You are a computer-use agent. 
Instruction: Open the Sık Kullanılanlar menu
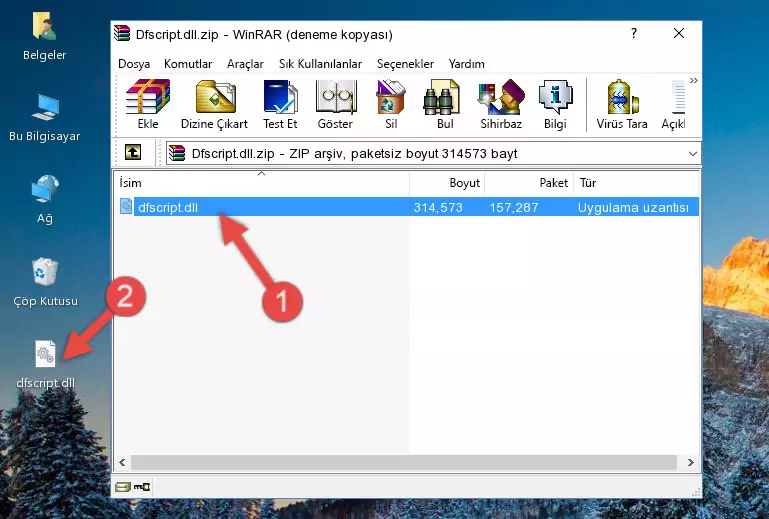pyautogui.click(x=320, y=64)
